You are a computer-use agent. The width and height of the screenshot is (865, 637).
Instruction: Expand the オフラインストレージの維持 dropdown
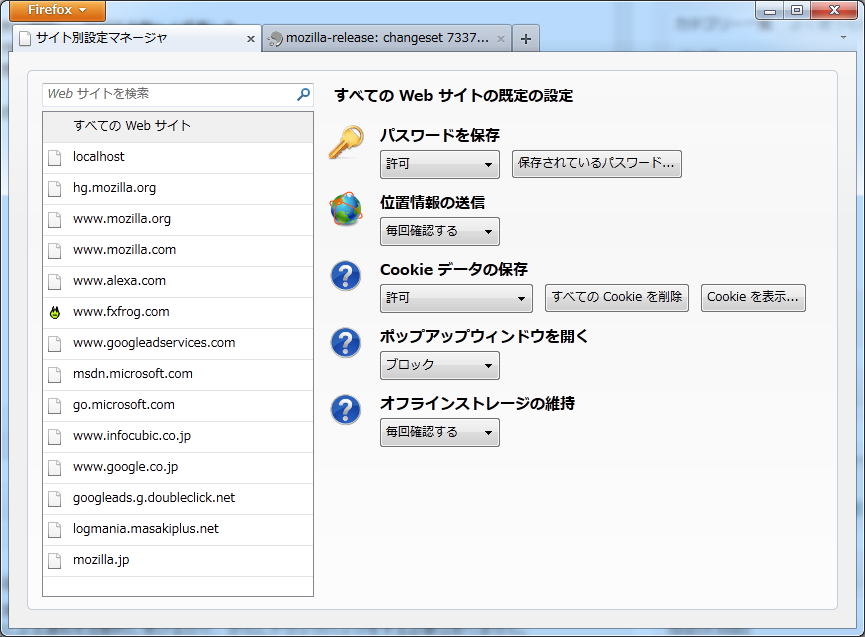(x=440, y=432)
